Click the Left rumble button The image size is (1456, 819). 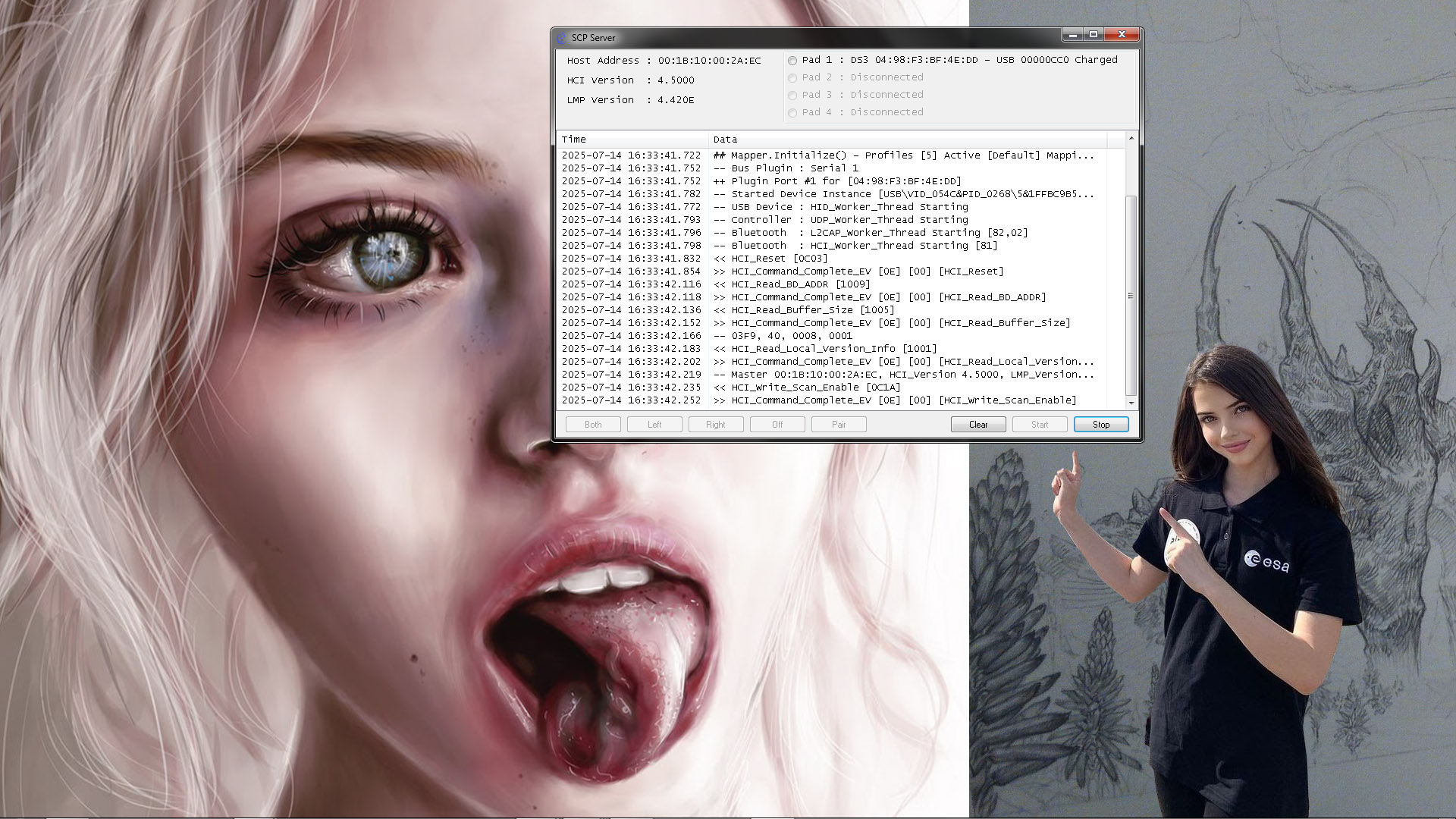(654, 425)
